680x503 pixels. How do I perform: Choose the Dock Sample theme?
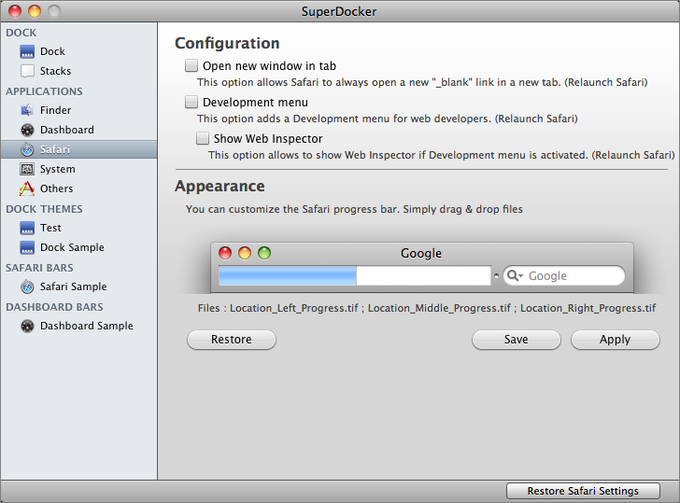point(72,247)
